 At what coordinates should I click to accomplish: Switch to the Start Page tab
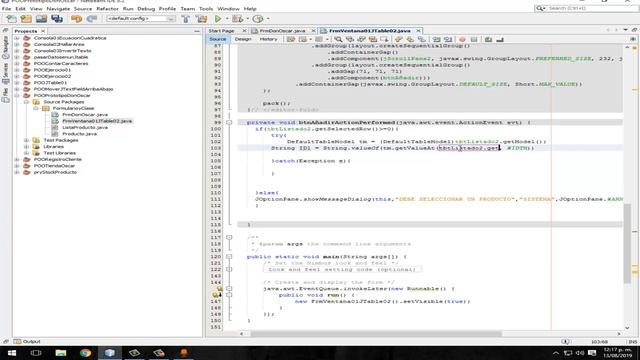coord(222,31)
